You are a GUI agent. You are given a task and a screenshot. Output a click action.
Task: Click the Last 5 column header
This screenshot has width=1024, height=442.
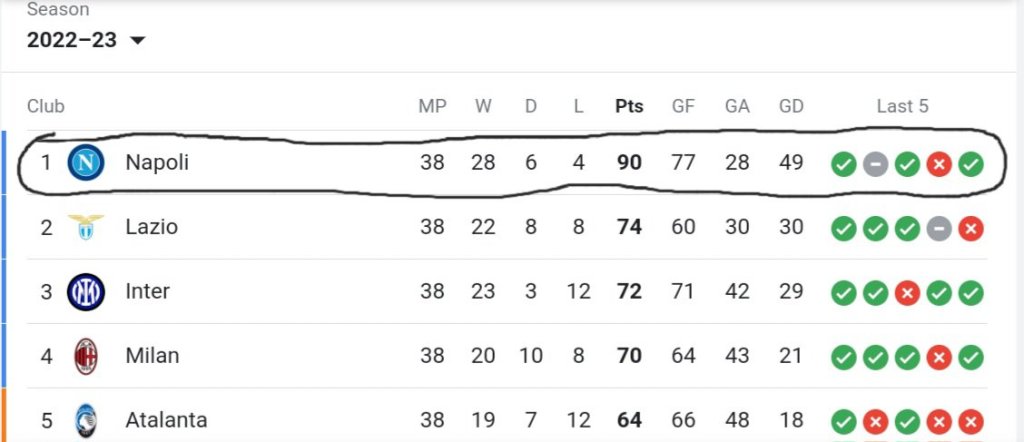902,106
